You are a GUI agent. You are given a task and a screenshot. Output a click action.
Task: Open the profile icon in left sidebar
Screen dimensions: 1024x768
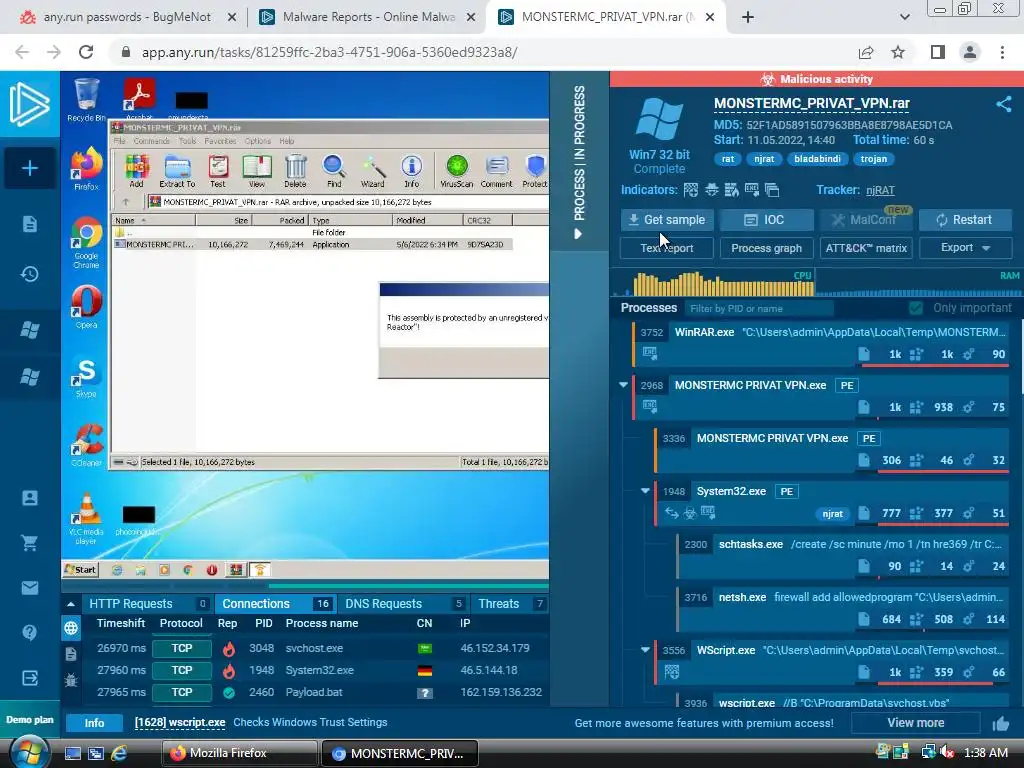point(29,498)
